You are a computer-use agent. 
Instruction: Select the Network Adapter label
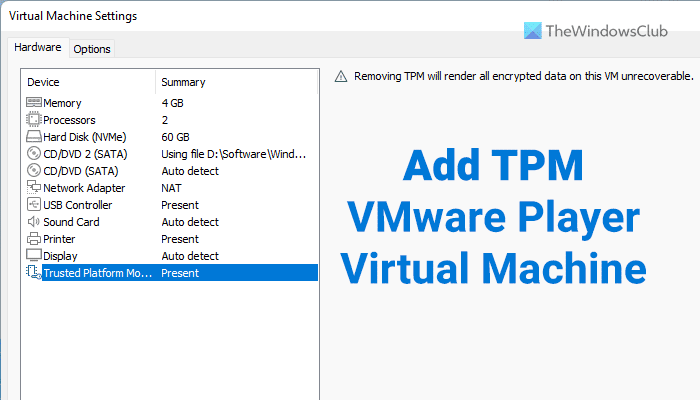(x=84, y=188)
